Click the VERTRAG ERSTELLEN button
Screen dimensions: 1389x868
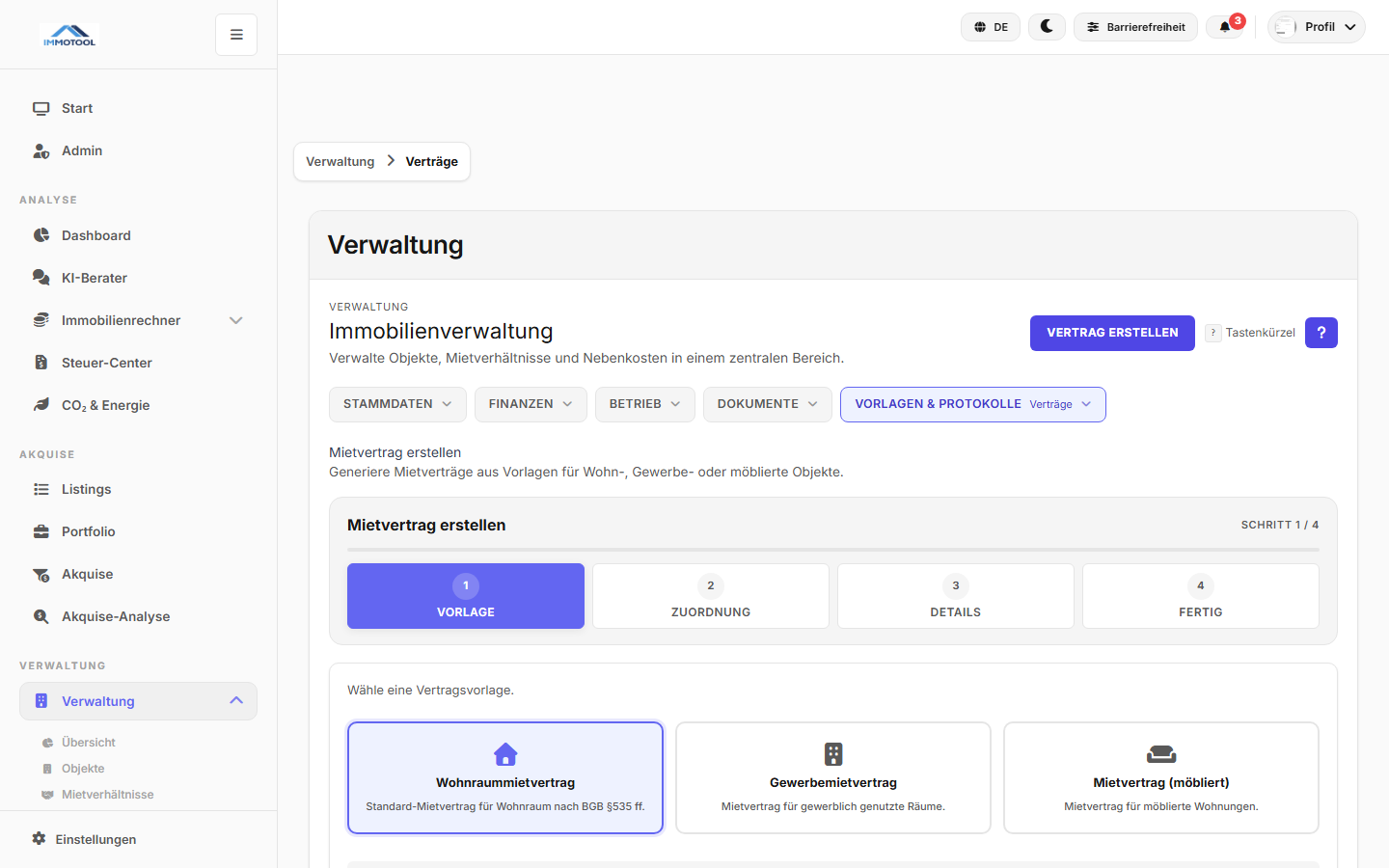point(1111,333)
